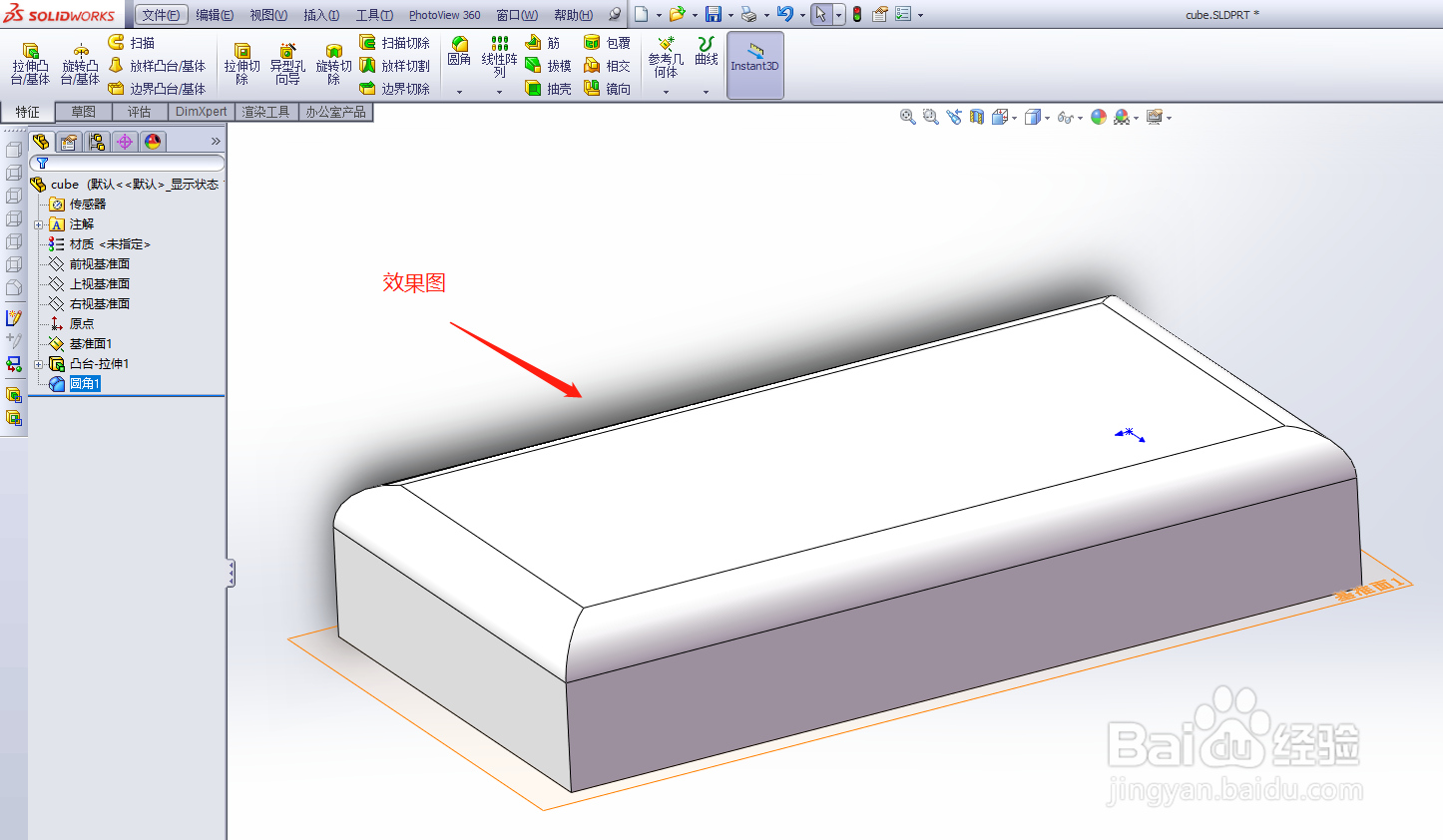Click the previous view icon
Screen dimensions: 1443x840
point(954,117)
